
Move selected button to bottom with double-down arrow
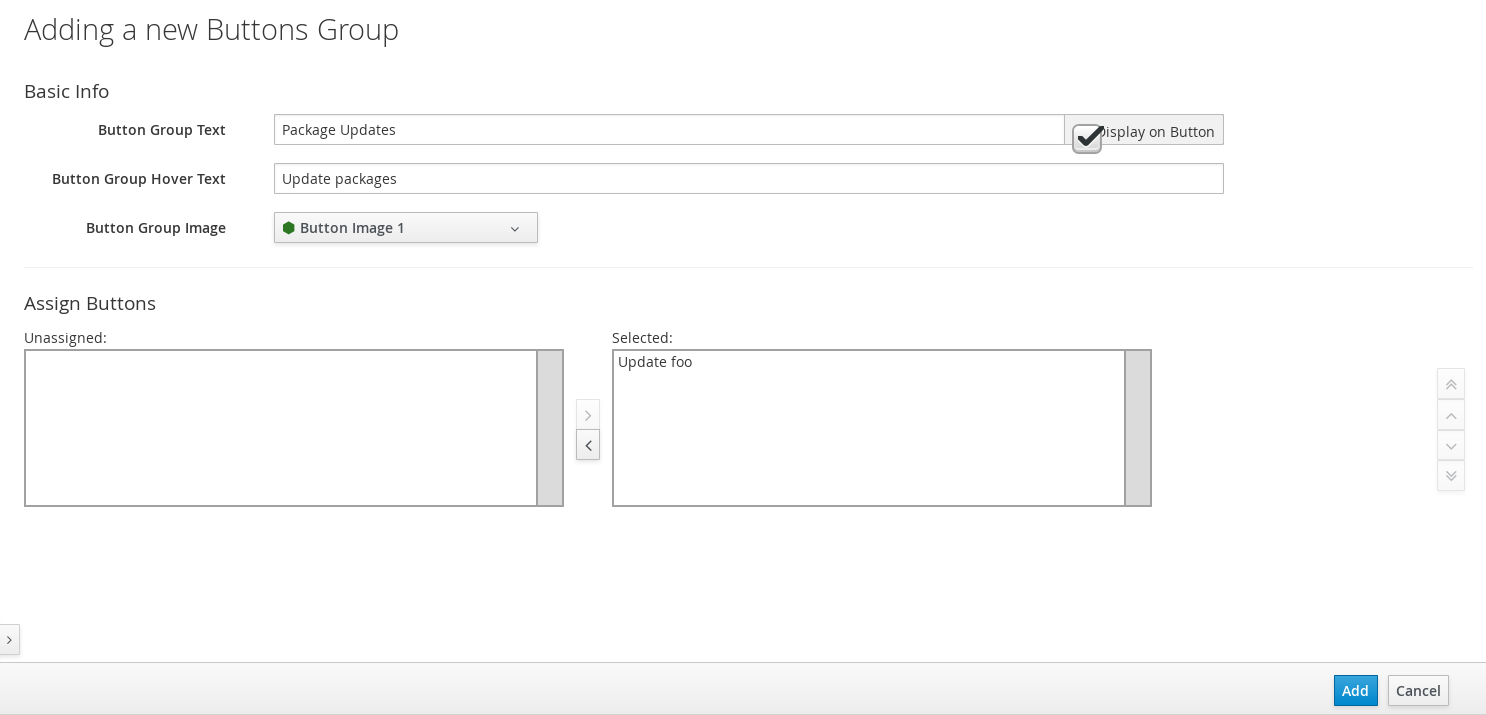click(x=1451, y=475)
